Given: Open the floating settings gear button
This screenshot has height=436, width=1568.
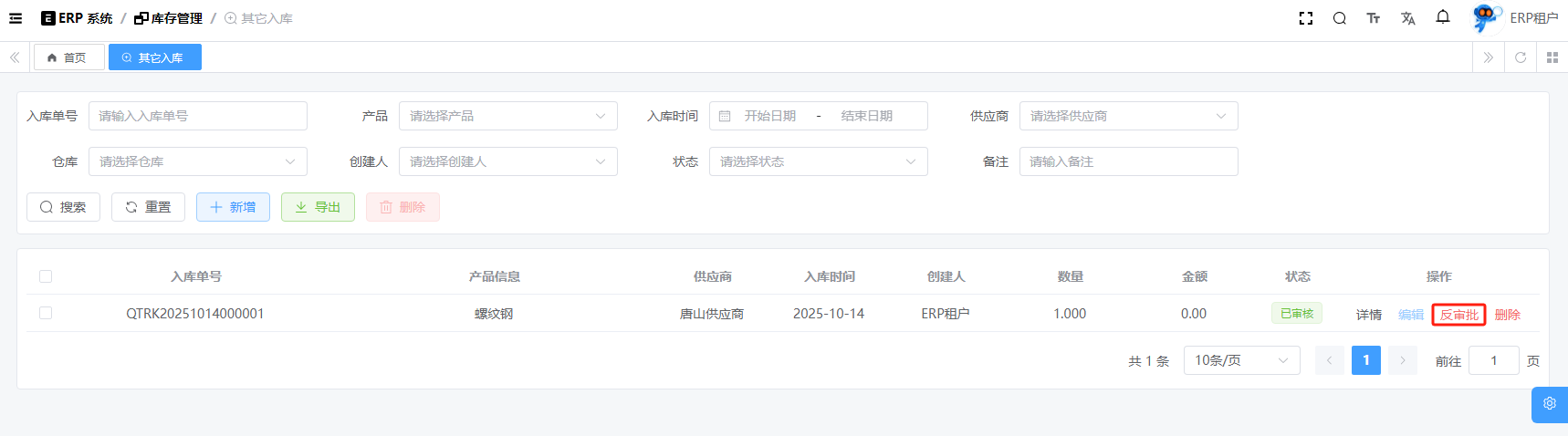Looking at the screenshot, I should 1549,404.
